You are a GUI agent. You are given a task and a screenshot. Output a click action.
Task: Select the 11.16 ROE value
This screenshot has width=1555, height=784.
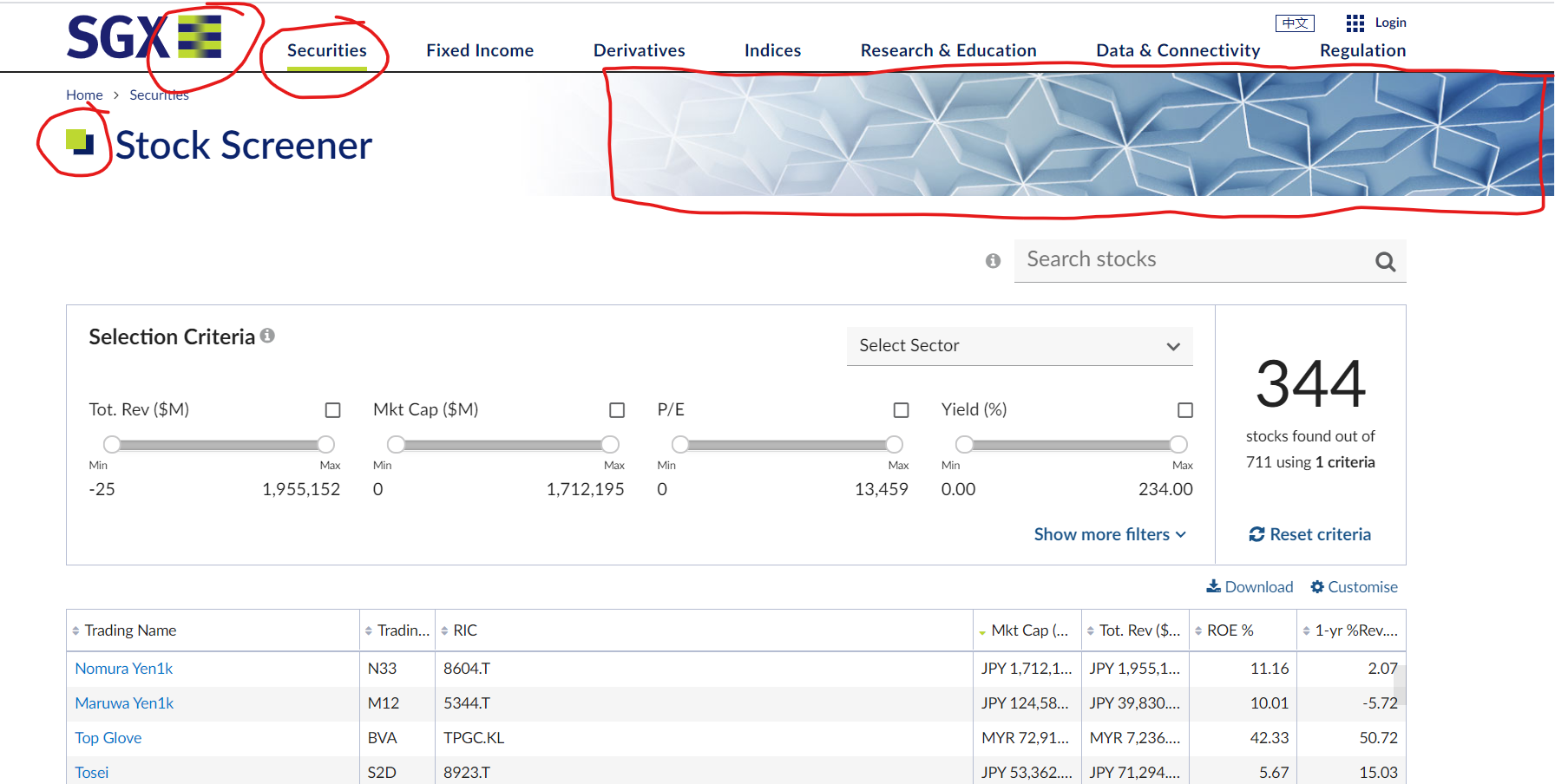1270,669
